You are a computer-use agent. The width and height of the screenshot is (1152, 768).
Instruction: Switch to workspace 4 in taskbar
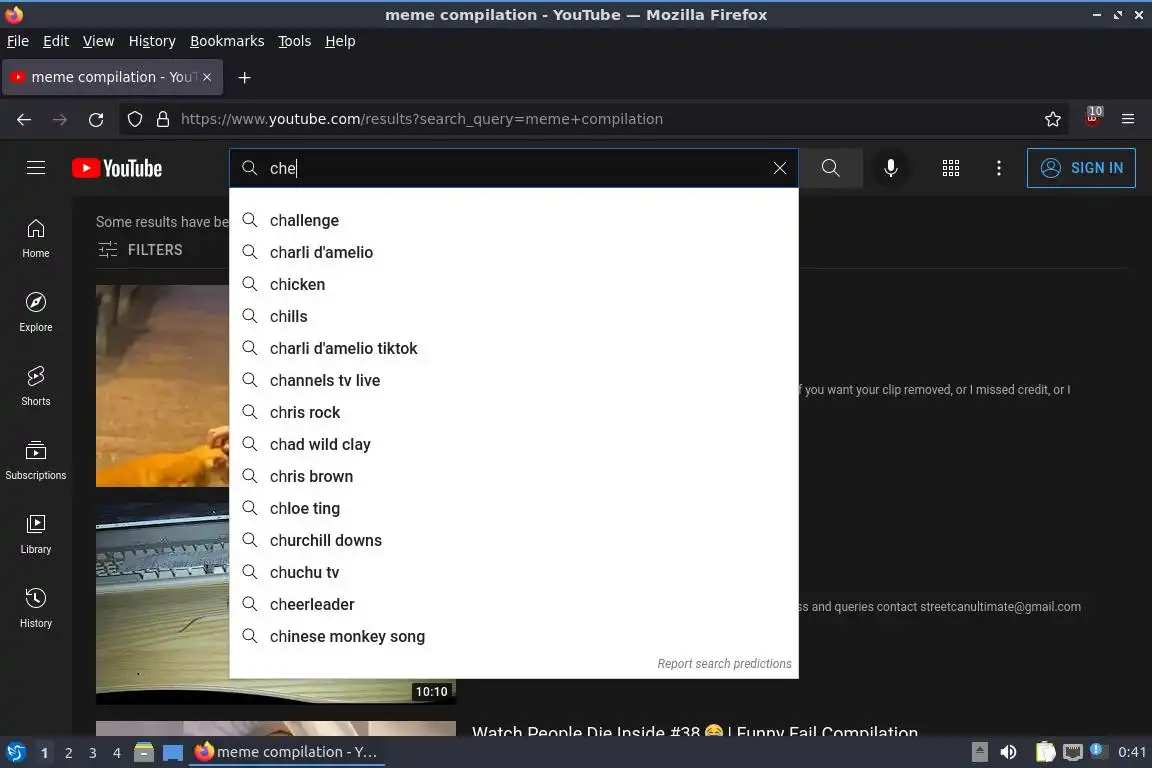(x=116, y=753)
